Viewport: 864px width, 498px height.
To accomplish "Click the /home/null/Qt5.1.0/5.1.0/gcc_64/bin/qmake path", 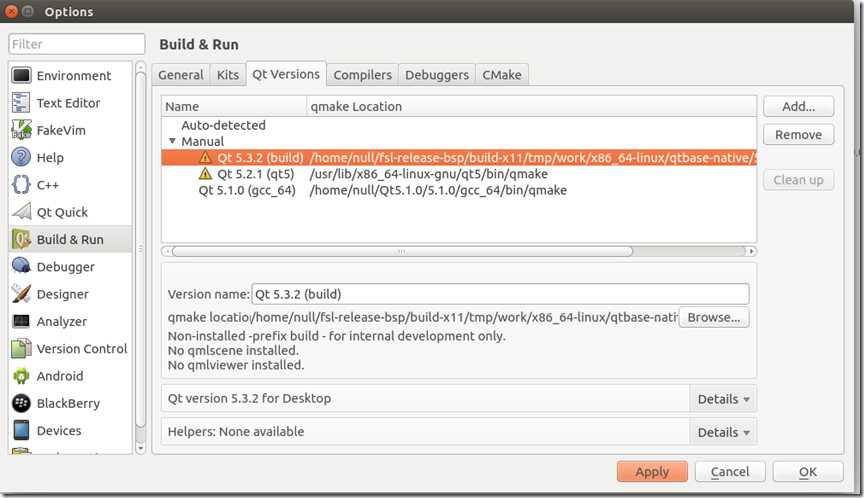I will pos(438,190).
